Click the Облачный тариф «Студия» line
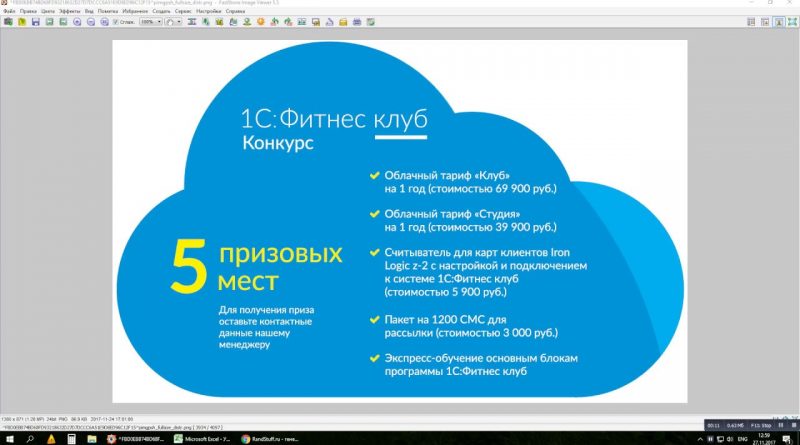The image size is (800, 445). [x=452, y=214]
